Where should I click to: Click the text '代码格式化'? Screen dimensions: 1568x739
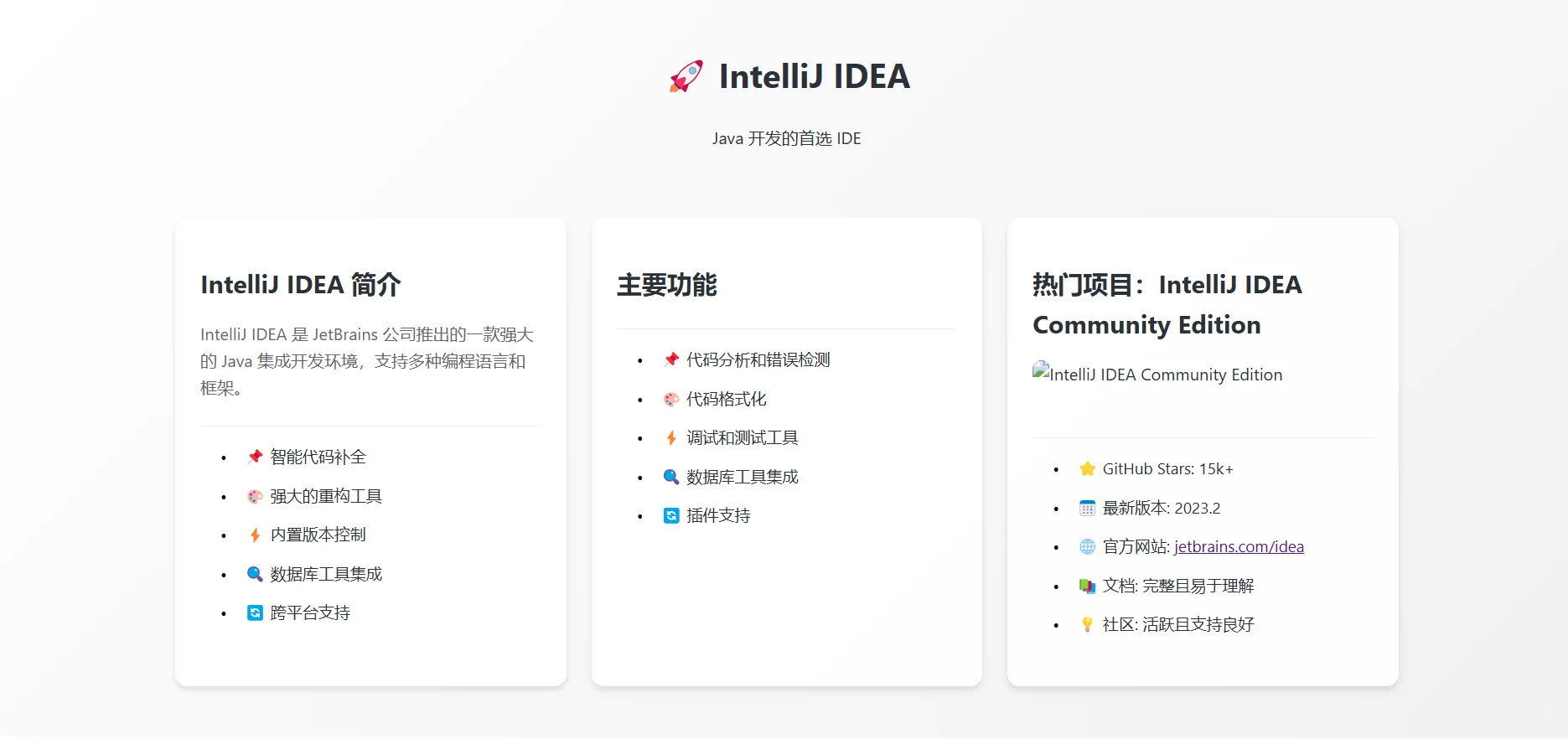click(727, 399)
